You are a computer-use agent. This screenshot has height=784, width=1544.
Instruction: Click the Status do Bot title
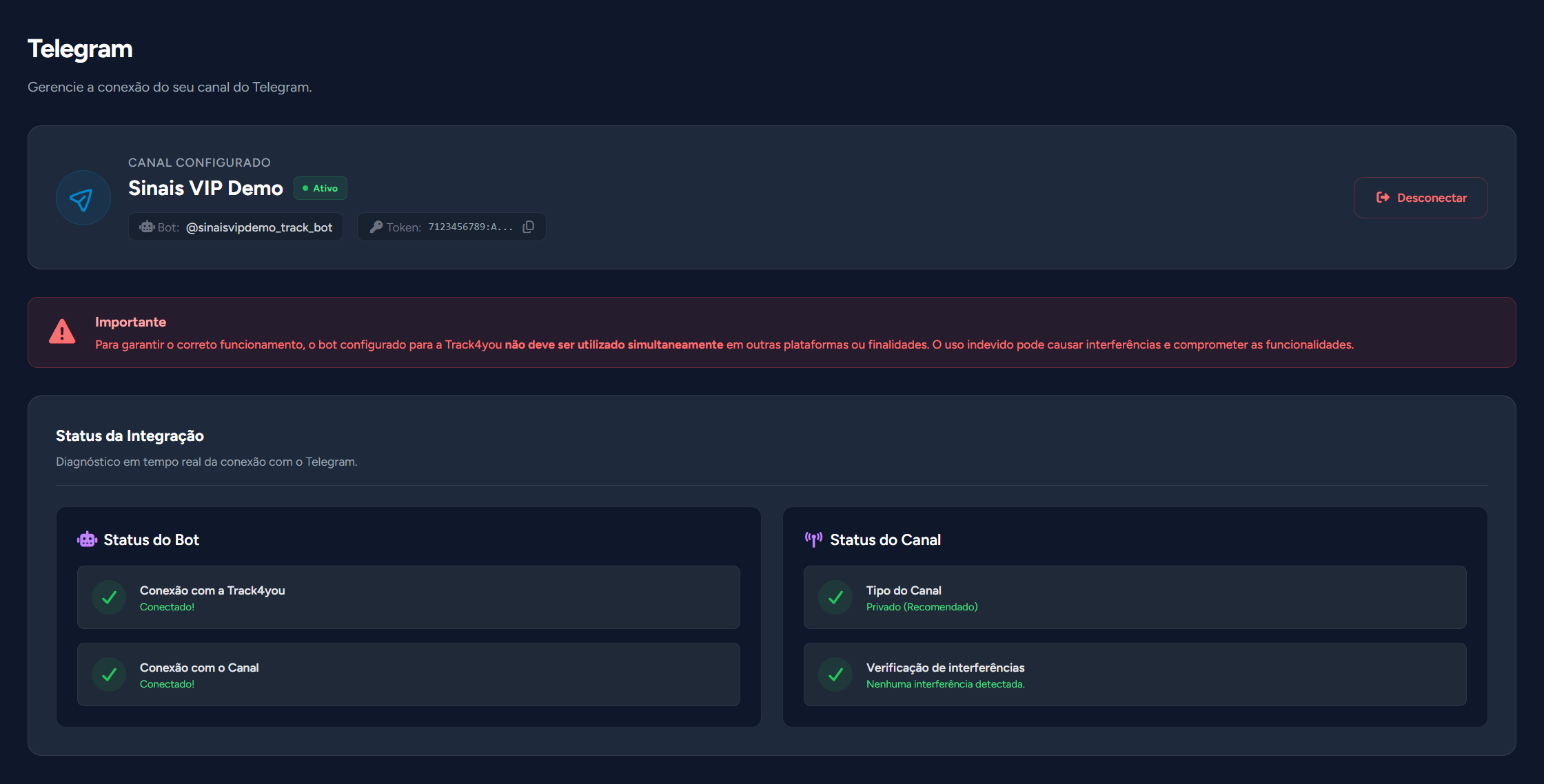coord(152,540)
